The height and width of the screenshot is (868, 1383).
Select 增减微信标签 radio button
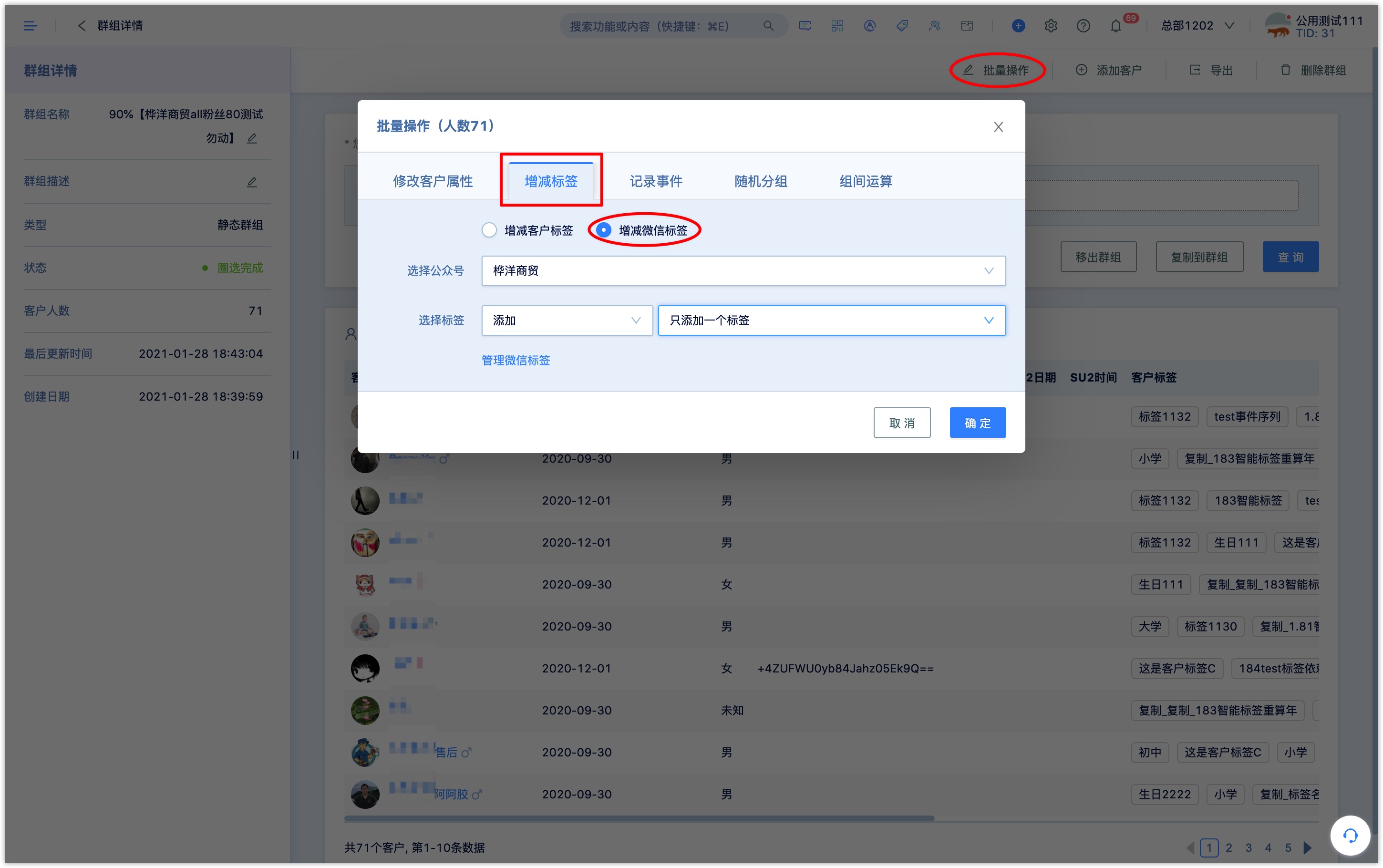pos(603,230)
